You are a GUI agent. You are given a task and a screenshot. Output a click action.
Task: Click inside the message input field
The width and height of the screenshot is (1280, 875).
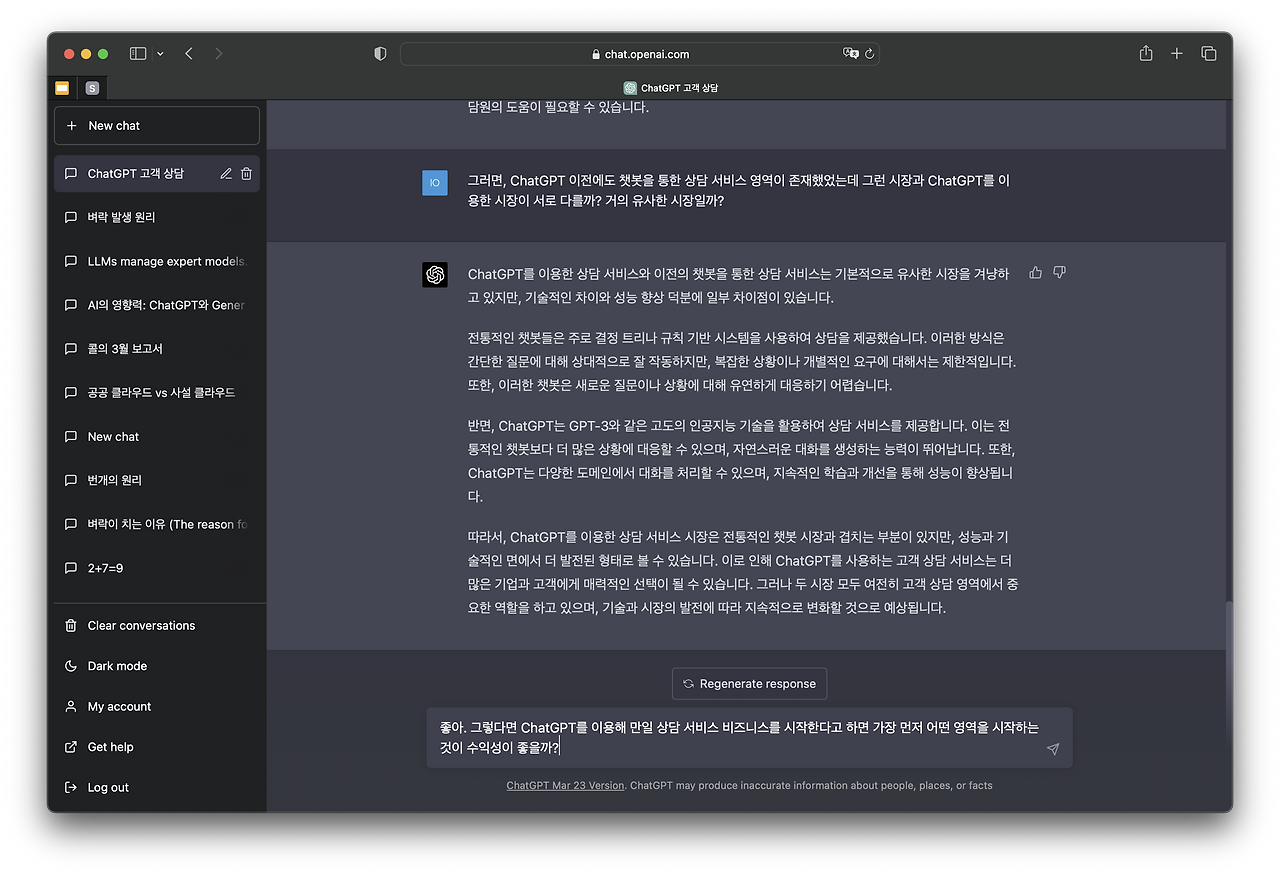pyautogui.click(x=700, y=737)
